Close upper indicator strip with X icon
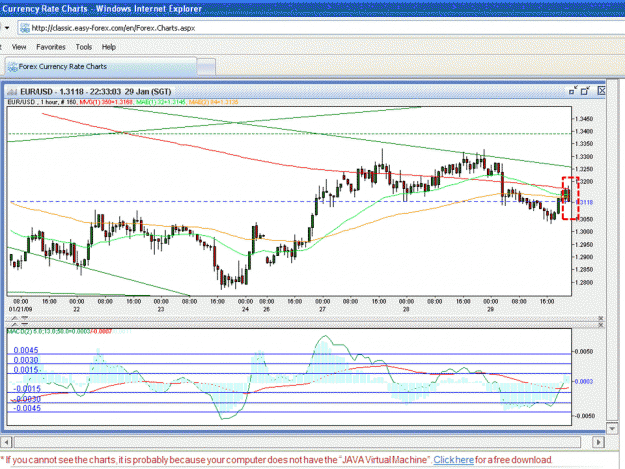Screen dimensions: 625x469 (x=601, y=318)
